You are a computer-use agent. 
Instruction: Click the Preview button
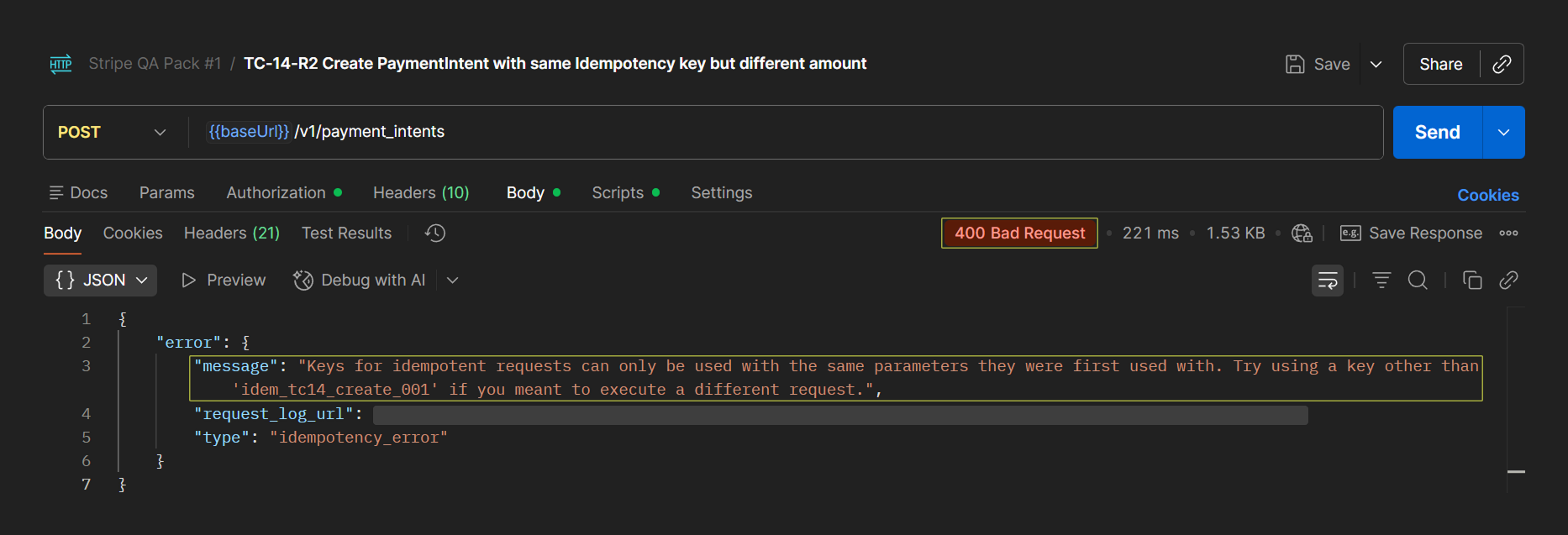pos(224,280)
